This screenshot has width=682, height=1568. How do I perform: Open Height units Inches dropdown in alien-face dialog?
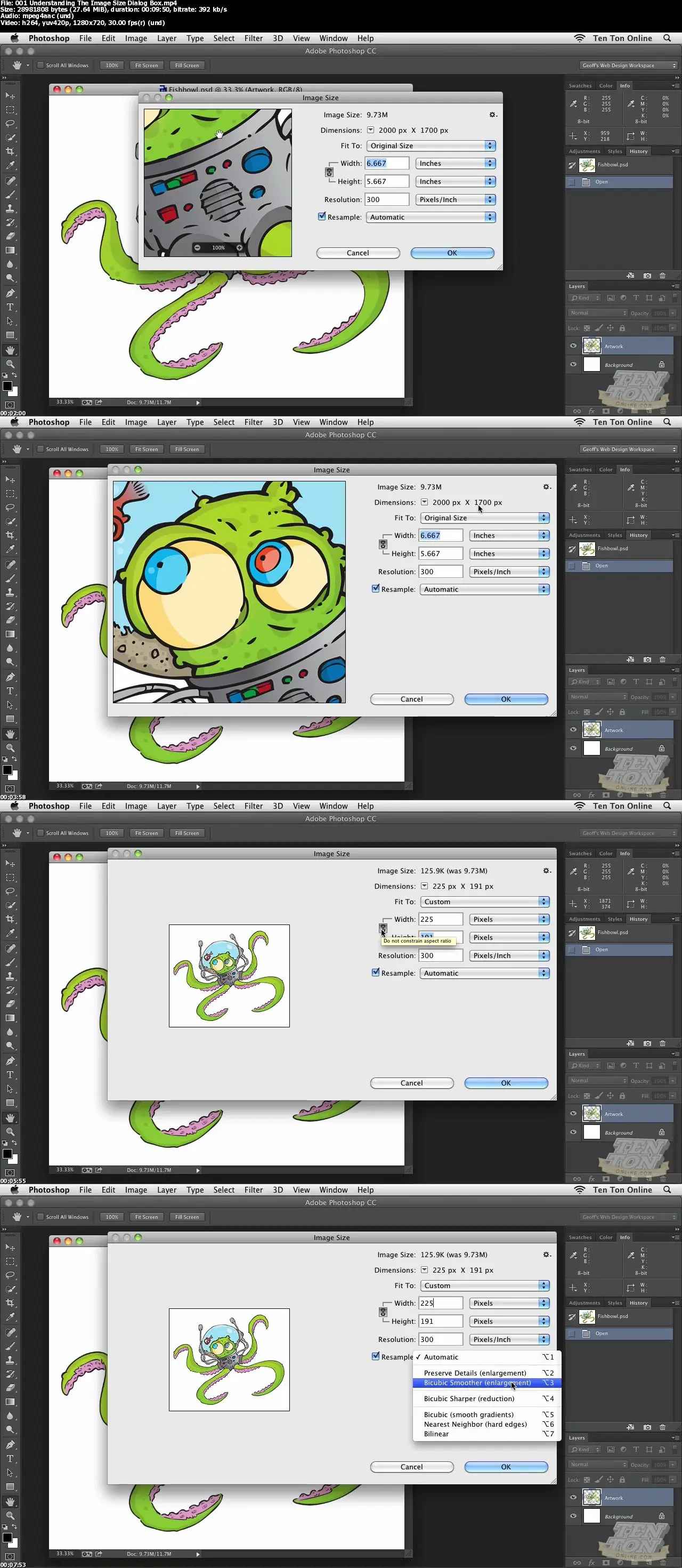point(509,553)
